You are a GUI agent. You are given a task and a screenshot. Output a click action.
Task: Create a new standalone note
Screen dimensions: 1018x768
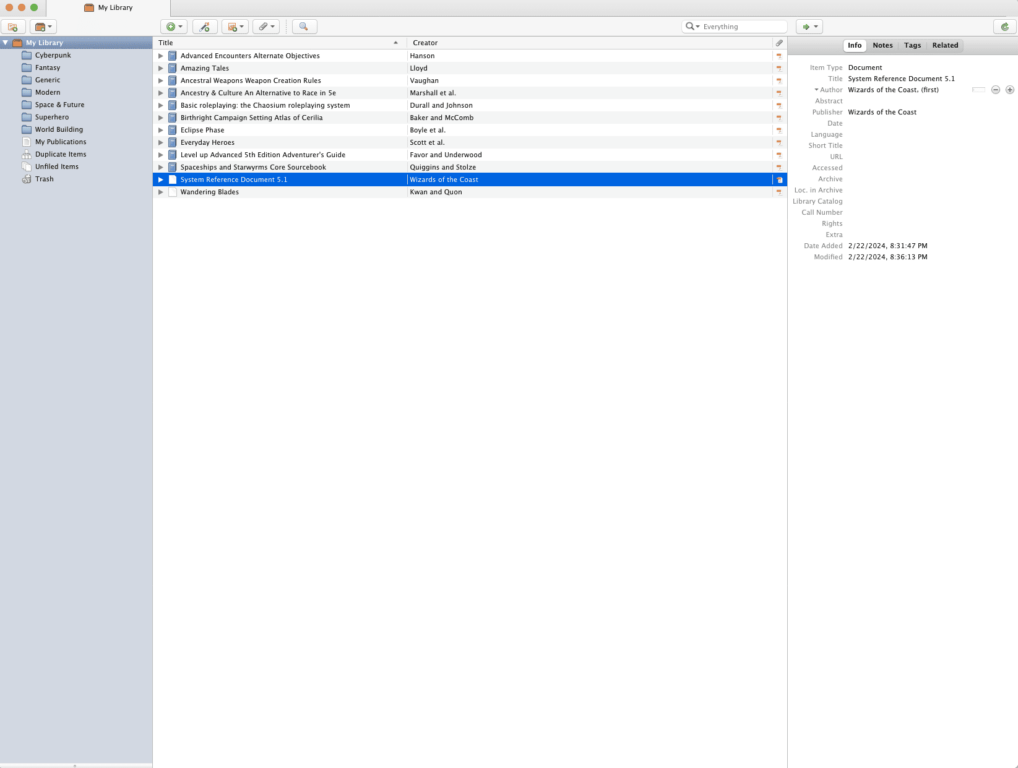point(233,26)
